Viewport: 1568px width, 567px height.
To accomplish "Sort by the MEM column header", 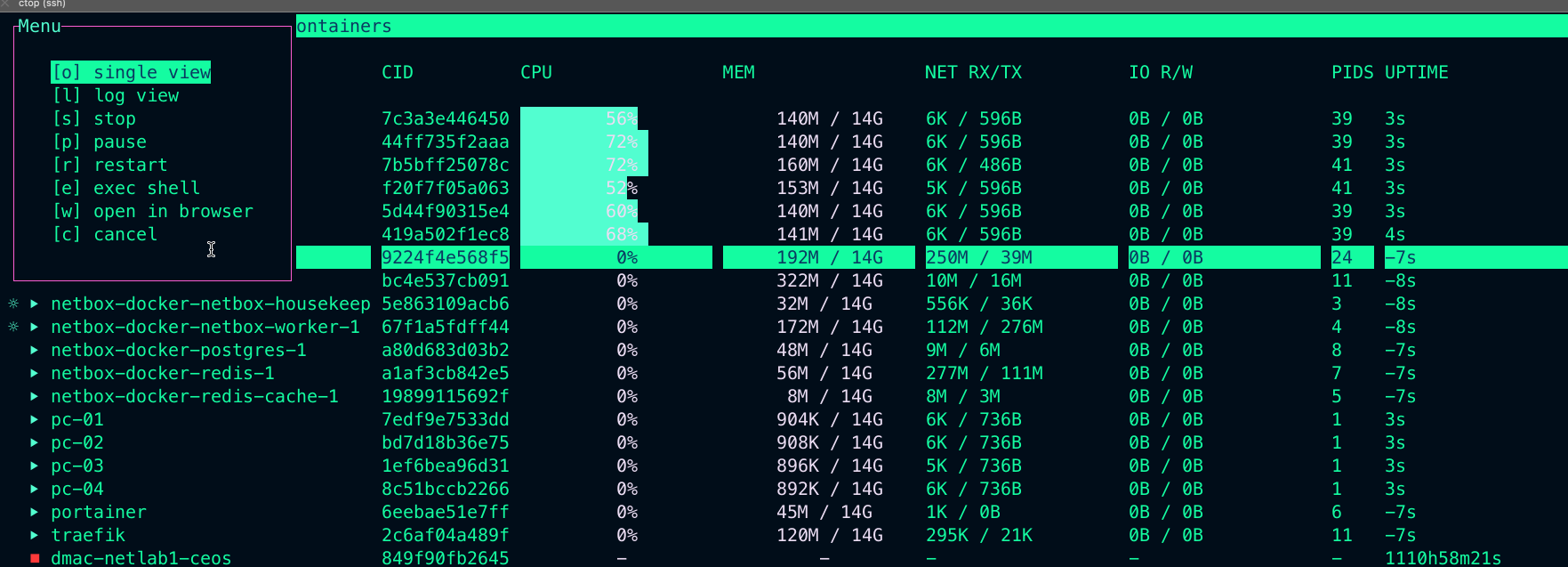I will (738, 72).
